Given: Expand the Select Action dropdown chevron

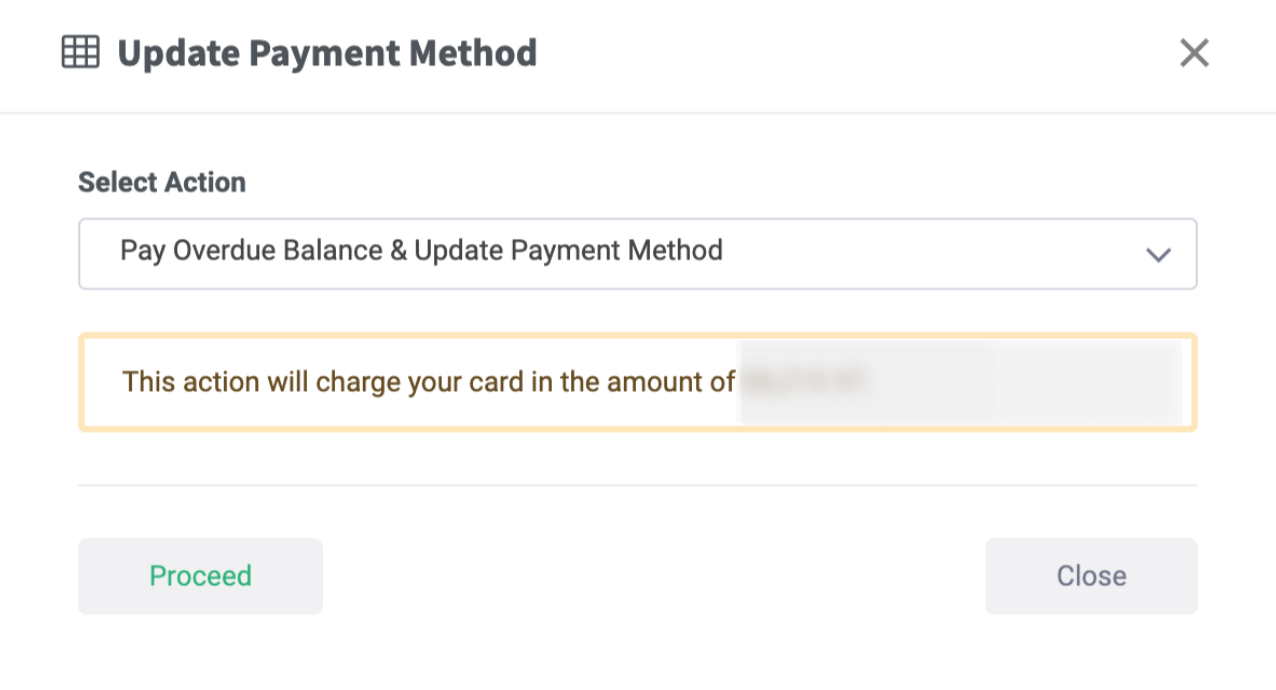Looking at the screenshot, I should coord(1158,254).
